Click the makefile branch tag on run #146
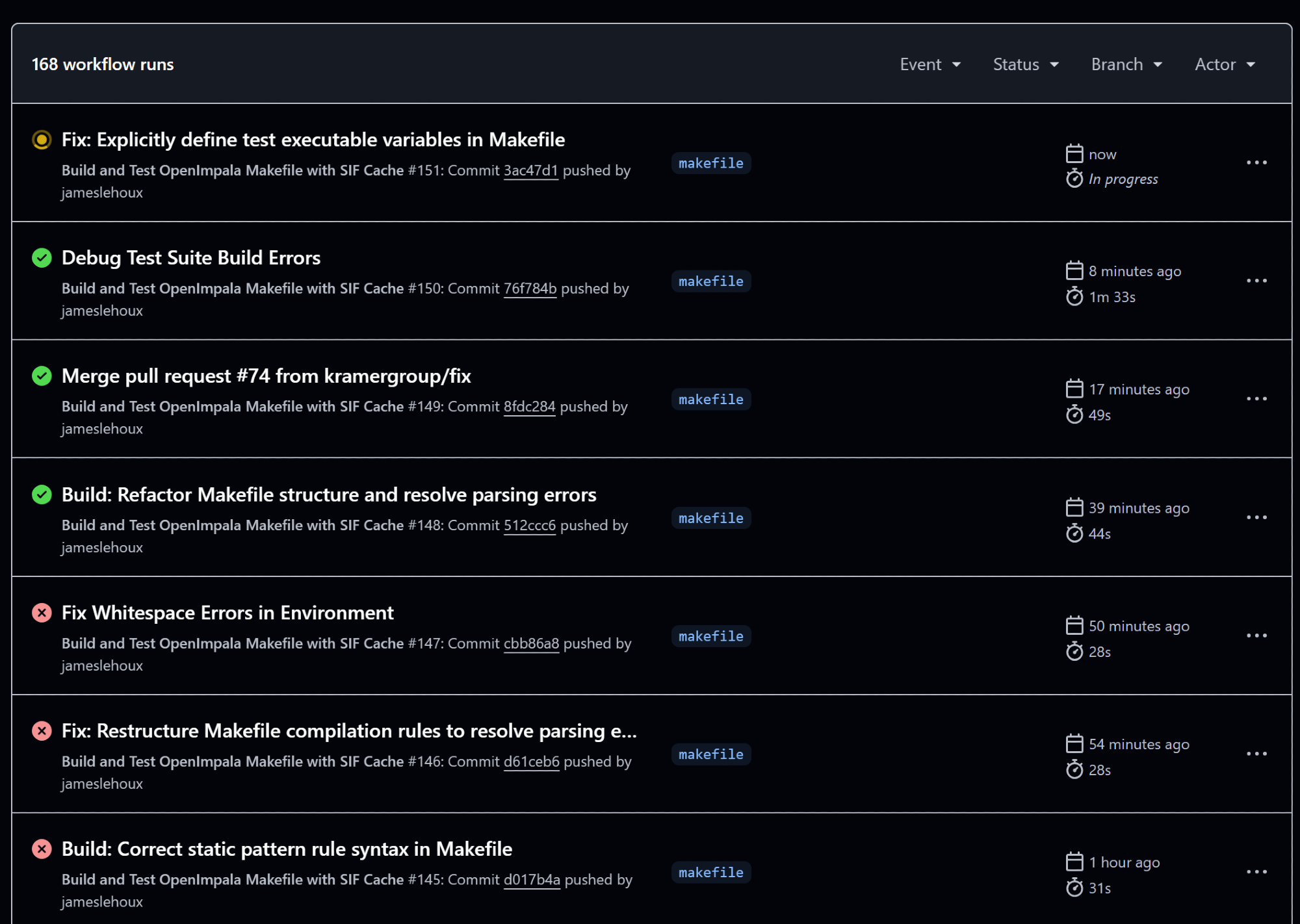Viewport: 1300px width, 924px height. (x=710, y=754)
